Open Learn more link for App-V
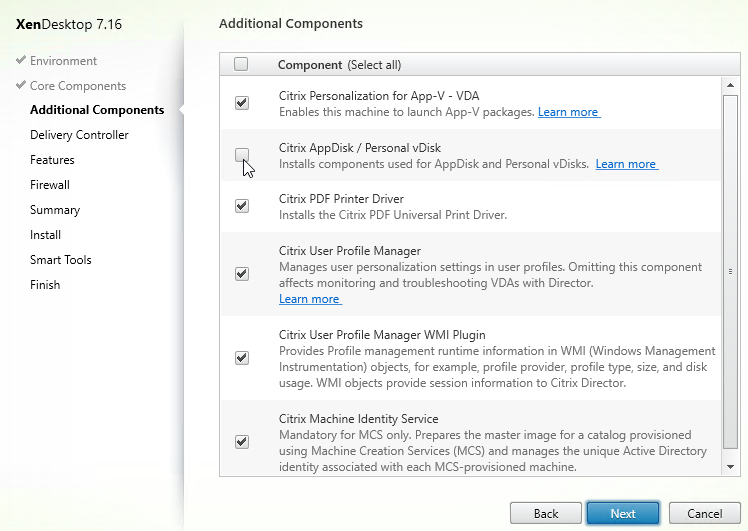748x531 pixels. 568,112
